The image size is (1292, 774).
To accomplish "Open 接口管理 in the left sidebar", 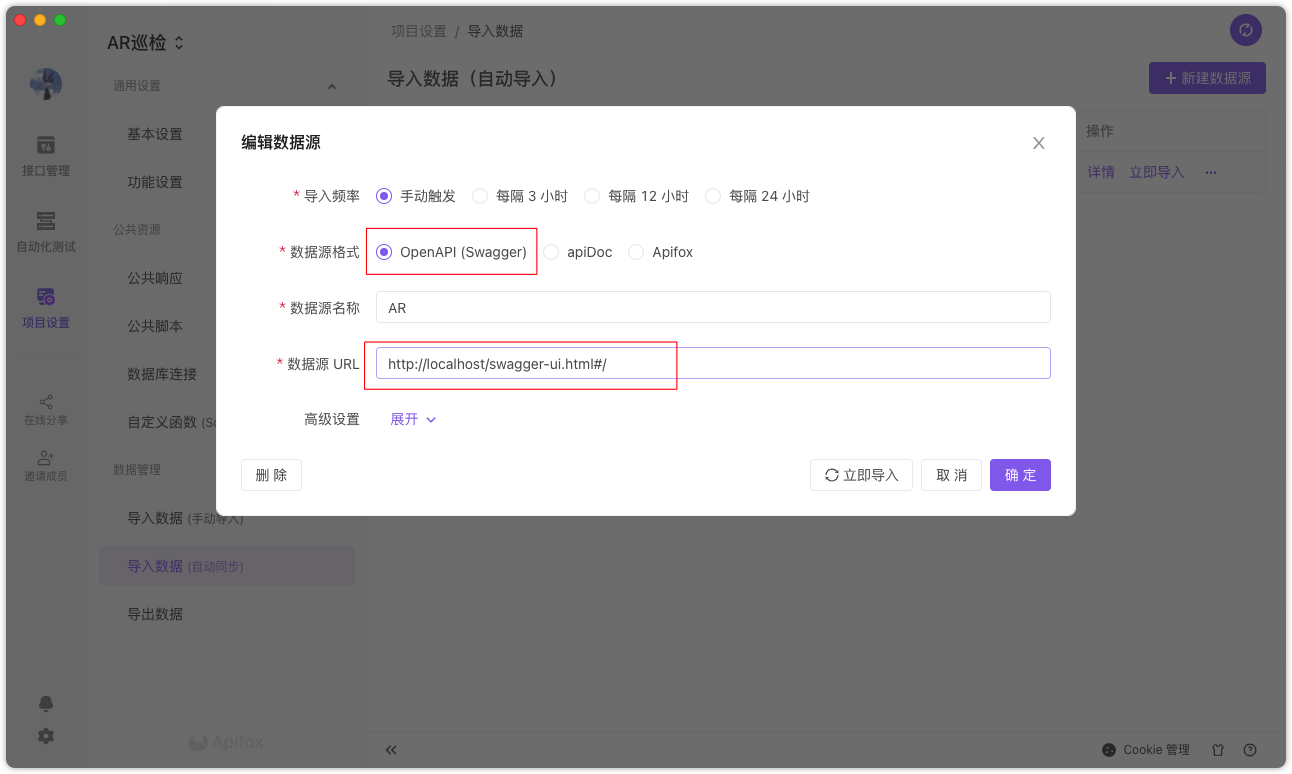I will pyautogui.click(x=46, y=156).
